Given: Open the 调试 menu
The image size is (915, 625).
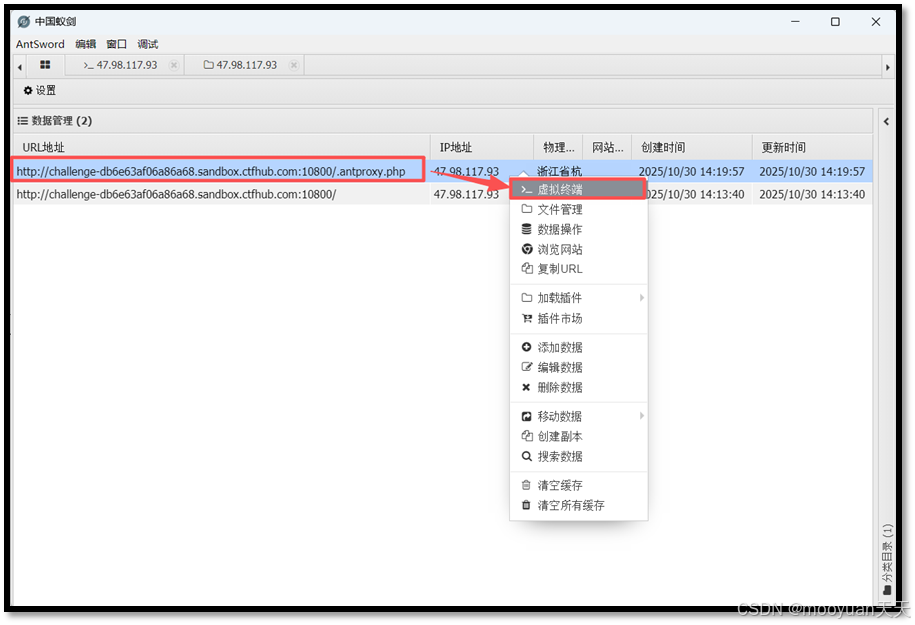Looking at the screenshot, I should 148,44.
